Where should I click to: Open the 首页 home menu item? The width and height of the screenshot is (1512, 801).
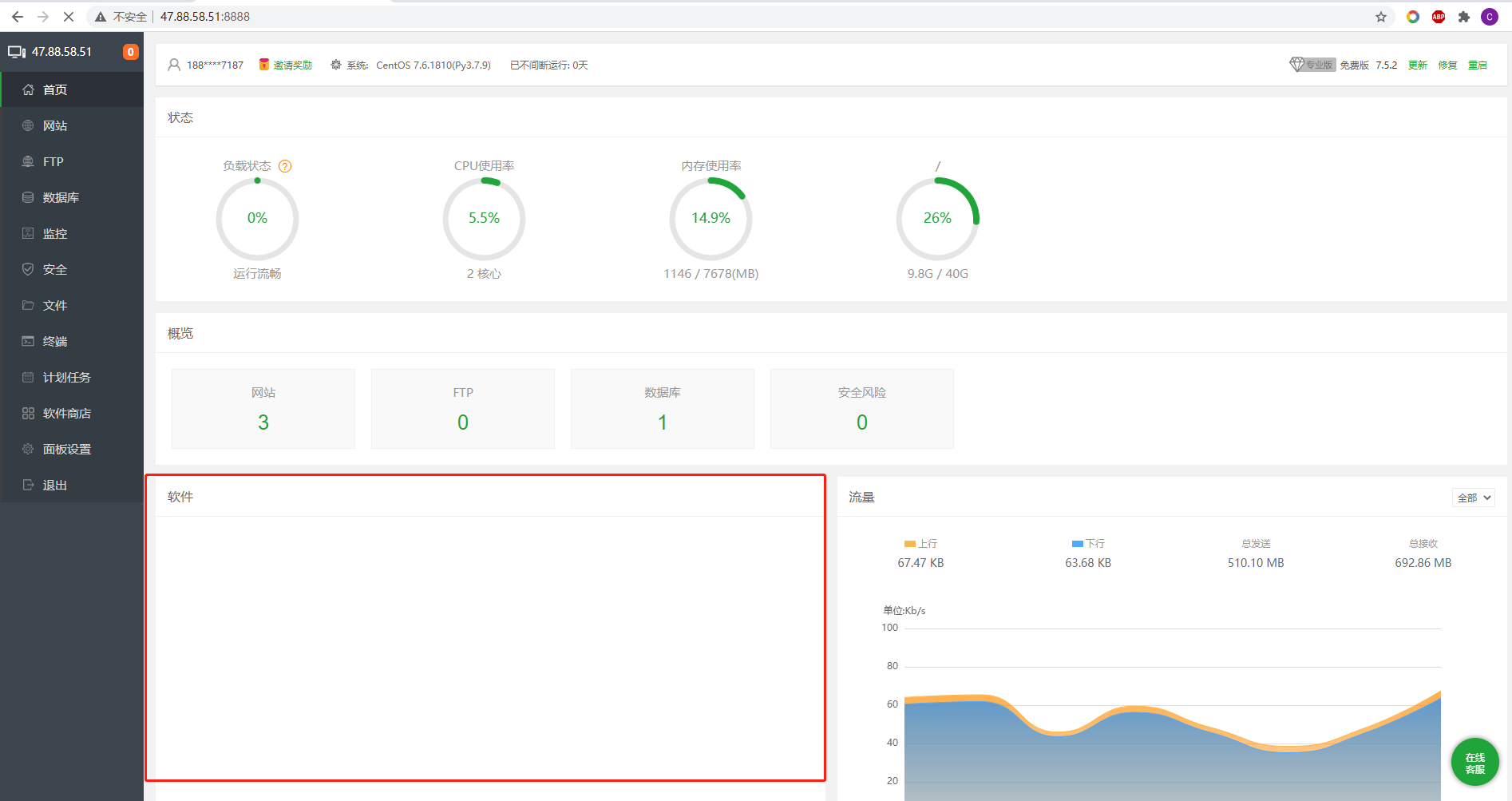pyautogui.click(x=72, y=89)
